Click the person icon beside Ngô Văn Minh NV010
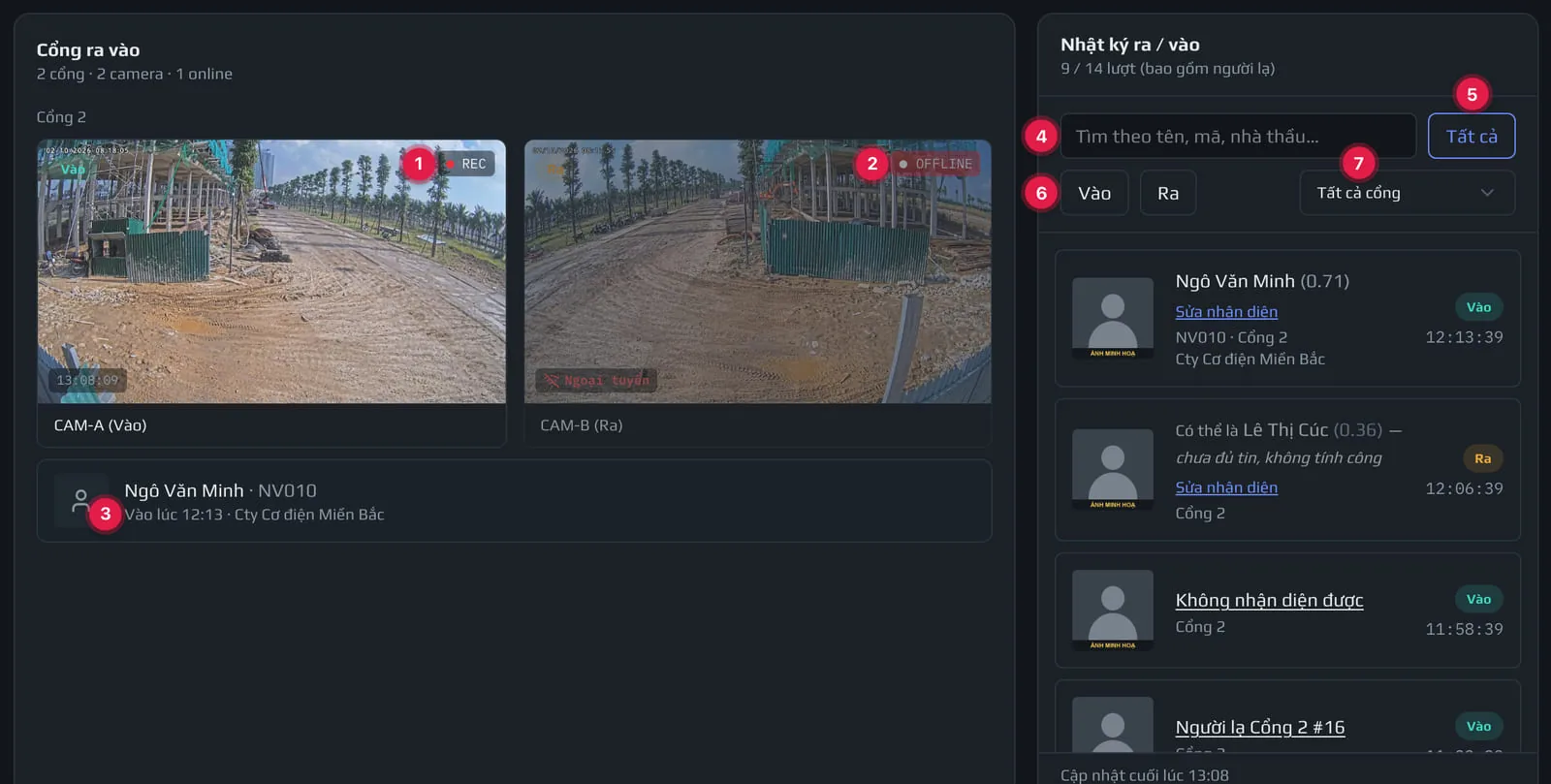The height and width of the screenshot is (784, 1551). point(80,501)
